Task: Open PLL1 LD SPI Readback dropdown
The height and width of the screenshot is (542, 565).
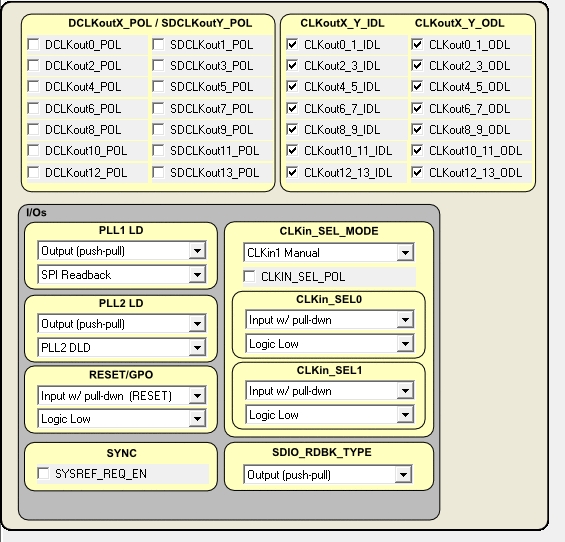Action: (122, 275)
